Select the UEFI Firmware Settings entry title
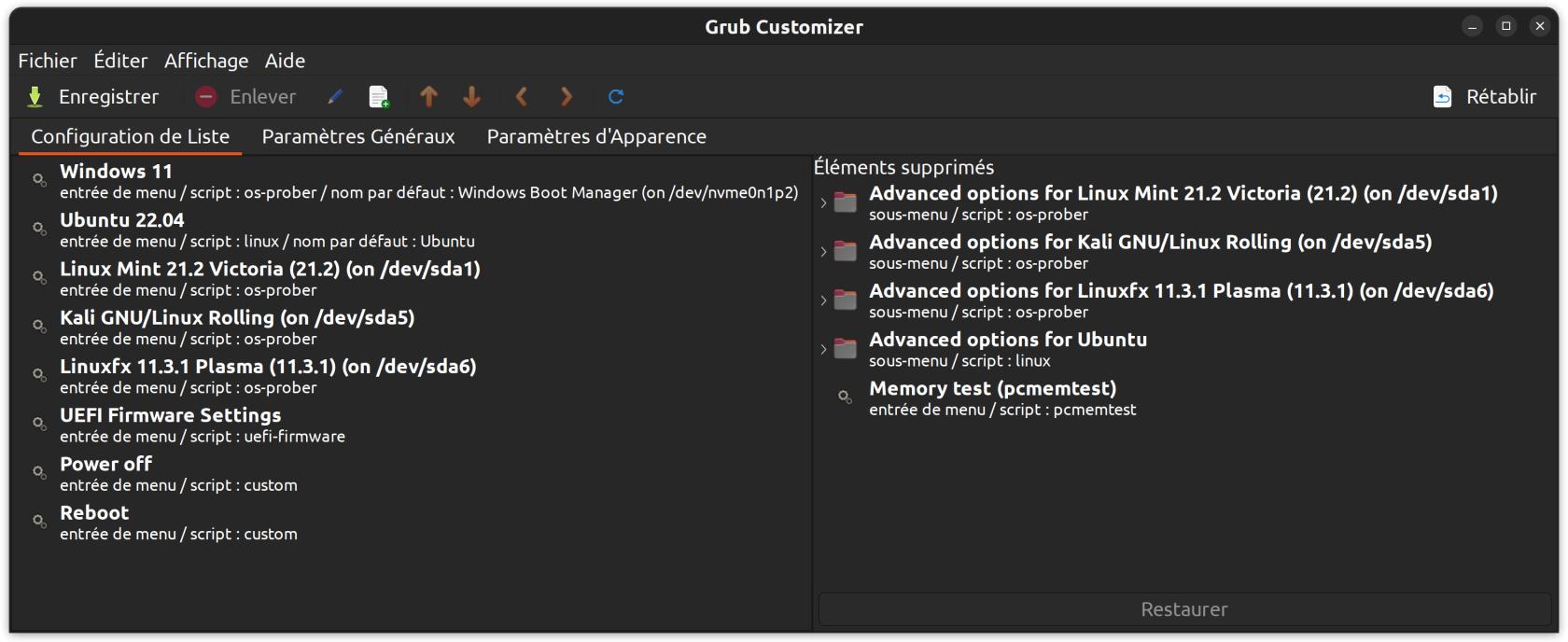The image size is (1568, 642). coord(170,415)
